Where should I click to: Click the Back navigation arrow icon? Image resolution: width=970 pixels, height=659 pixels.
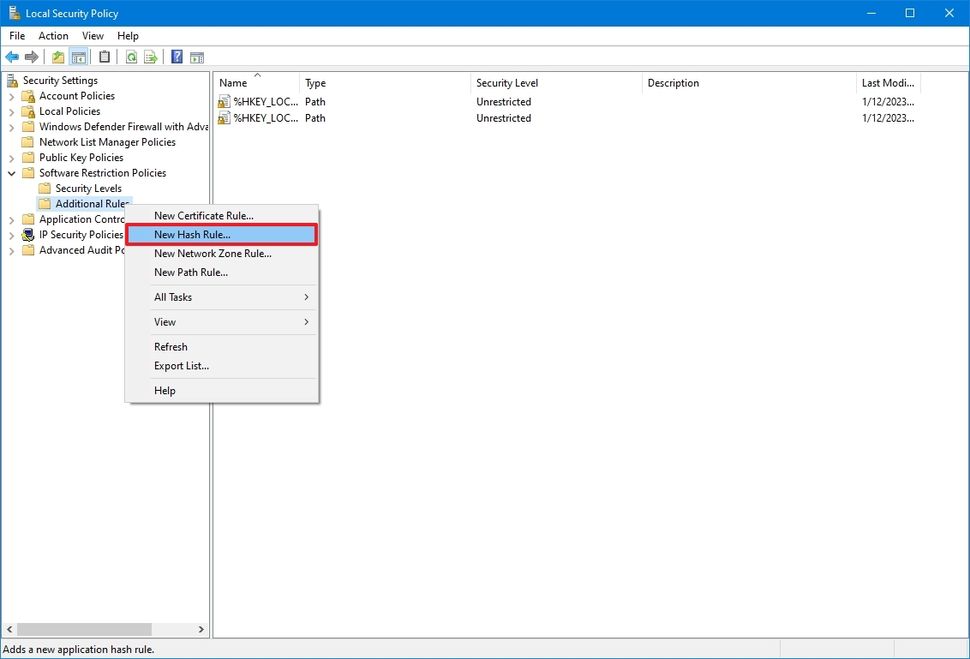tap(12, 56)
